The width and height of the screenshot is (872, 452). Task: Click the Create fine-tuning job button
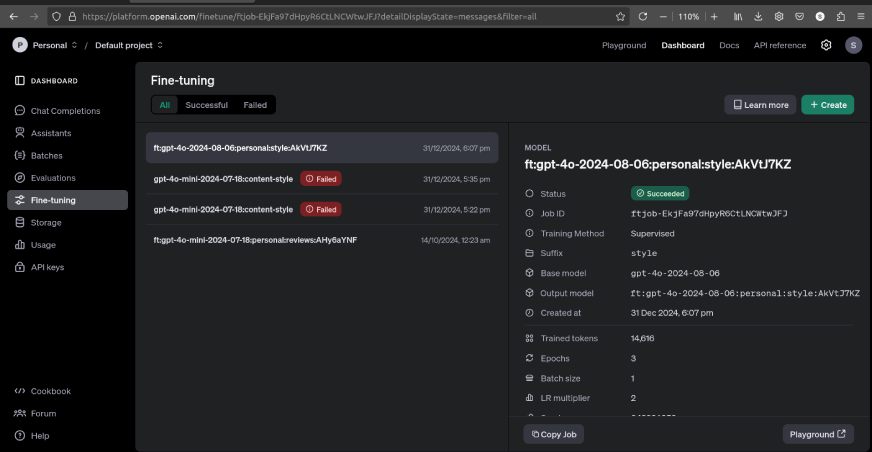pos(828,105)
